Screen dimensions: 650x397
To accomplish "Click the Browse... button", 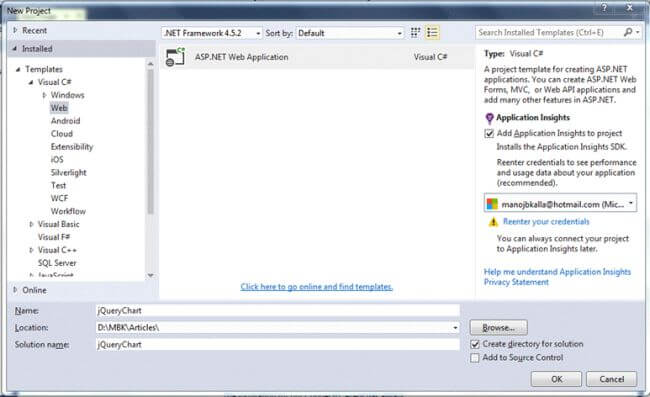I will click(x=498, y=327).
